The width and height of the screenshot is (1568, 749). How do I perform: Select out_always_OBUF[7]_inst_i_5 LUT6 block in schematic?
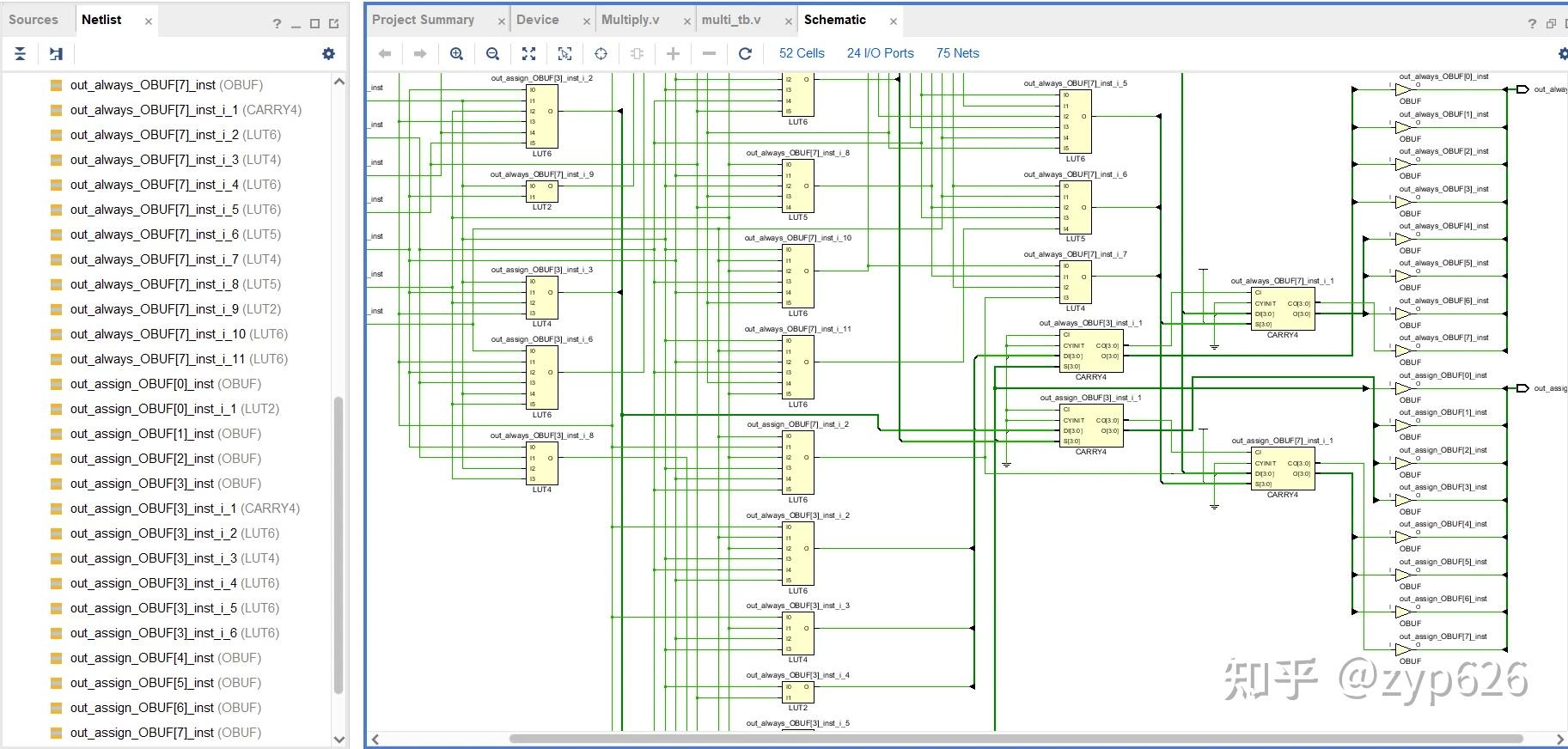(1076, 122)
